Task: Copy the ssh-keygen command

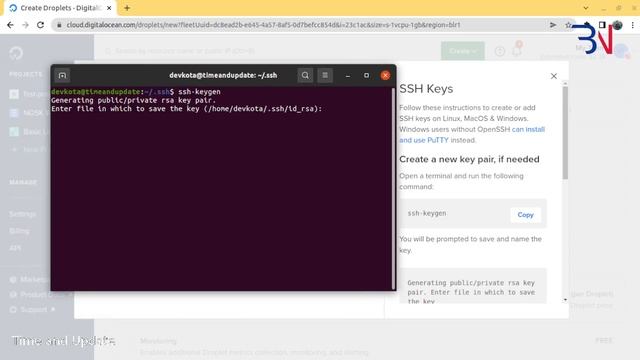Action: 525,215
